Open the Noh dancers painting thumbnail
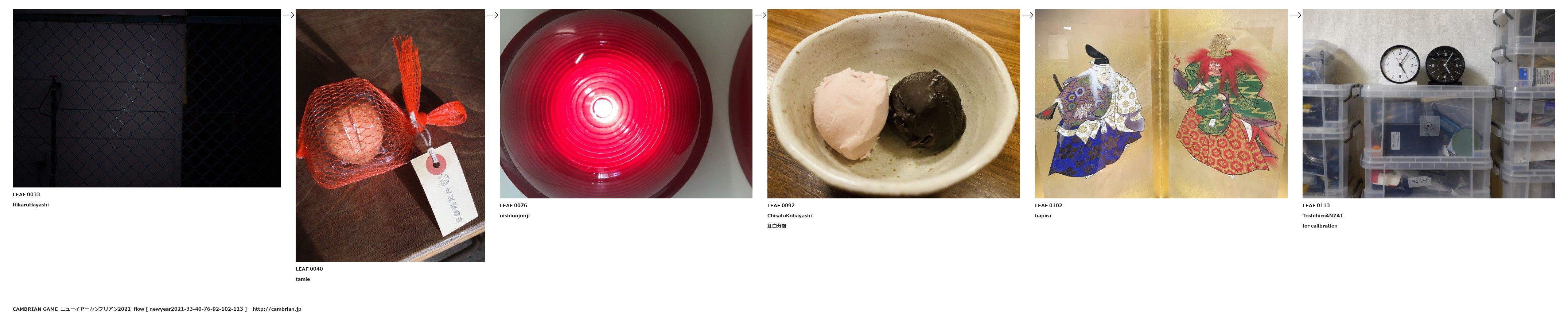1568x318 pixels. 1161,104
